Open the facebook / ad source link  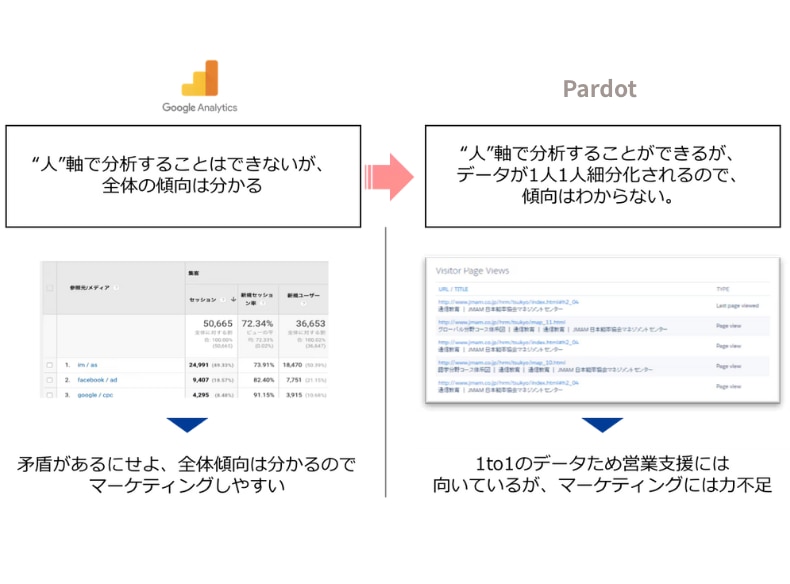(x=97, y=380)
